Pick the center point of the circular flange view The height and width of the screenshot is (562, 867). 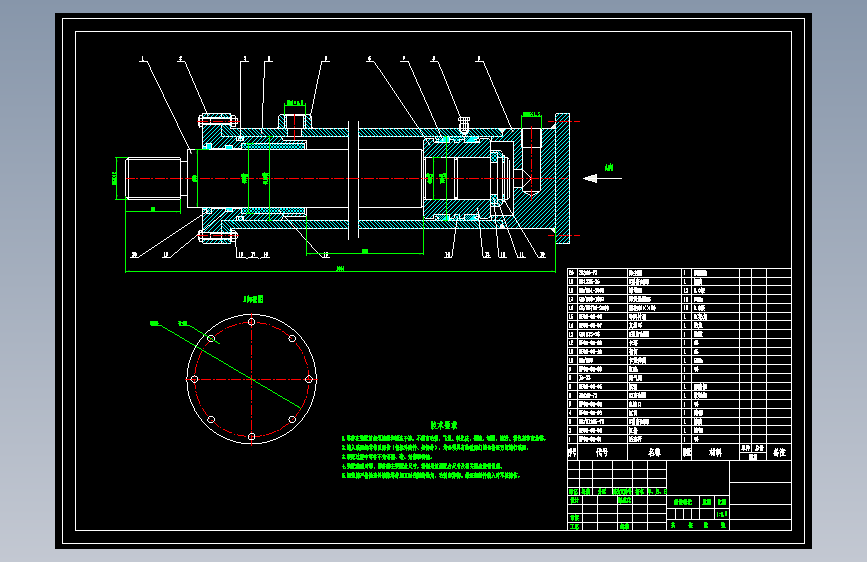click(x=252, y=379)
